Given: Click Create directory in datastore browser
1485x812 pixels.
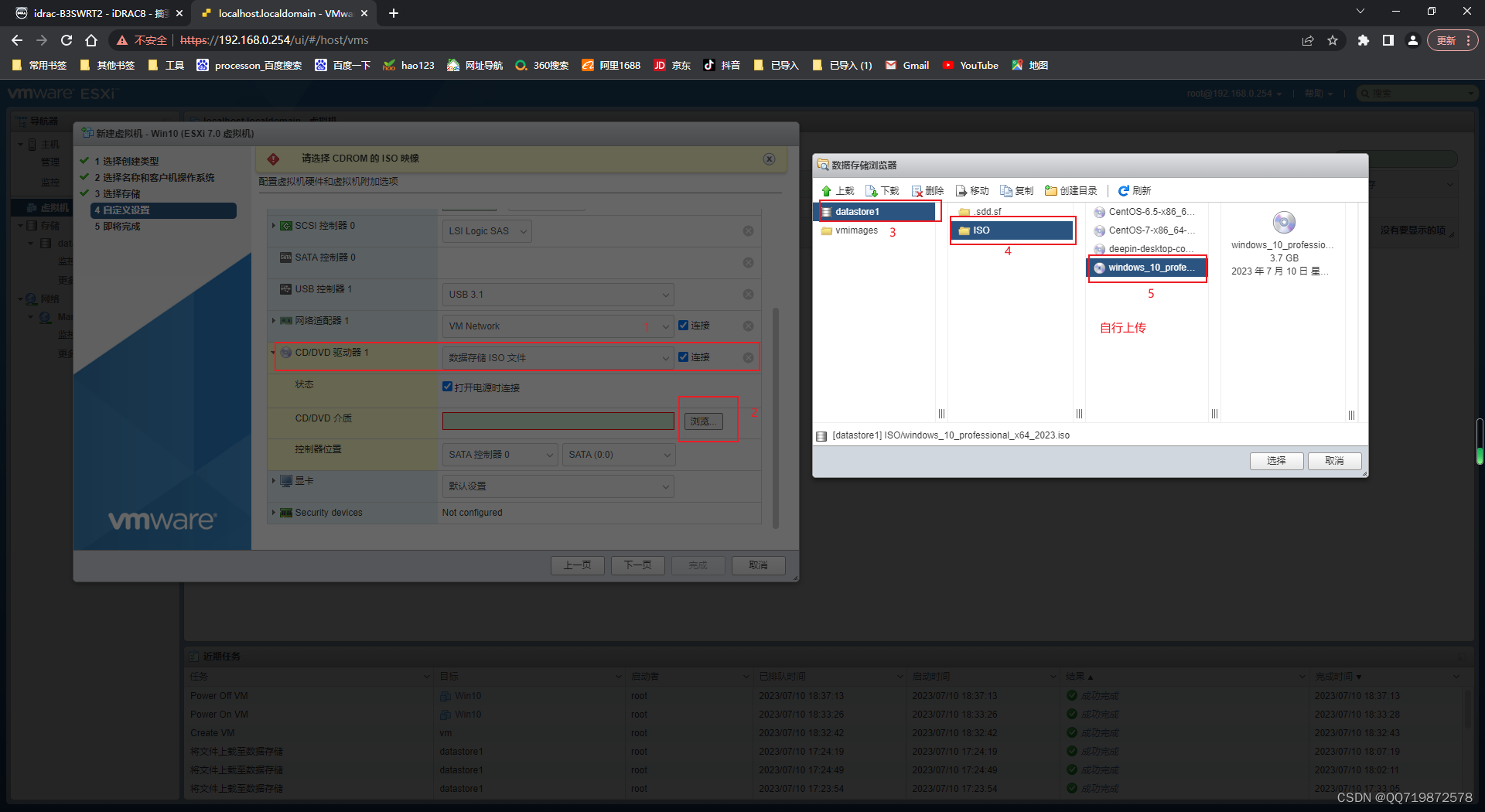Looking at the screenshot, I should [1071, 190].
